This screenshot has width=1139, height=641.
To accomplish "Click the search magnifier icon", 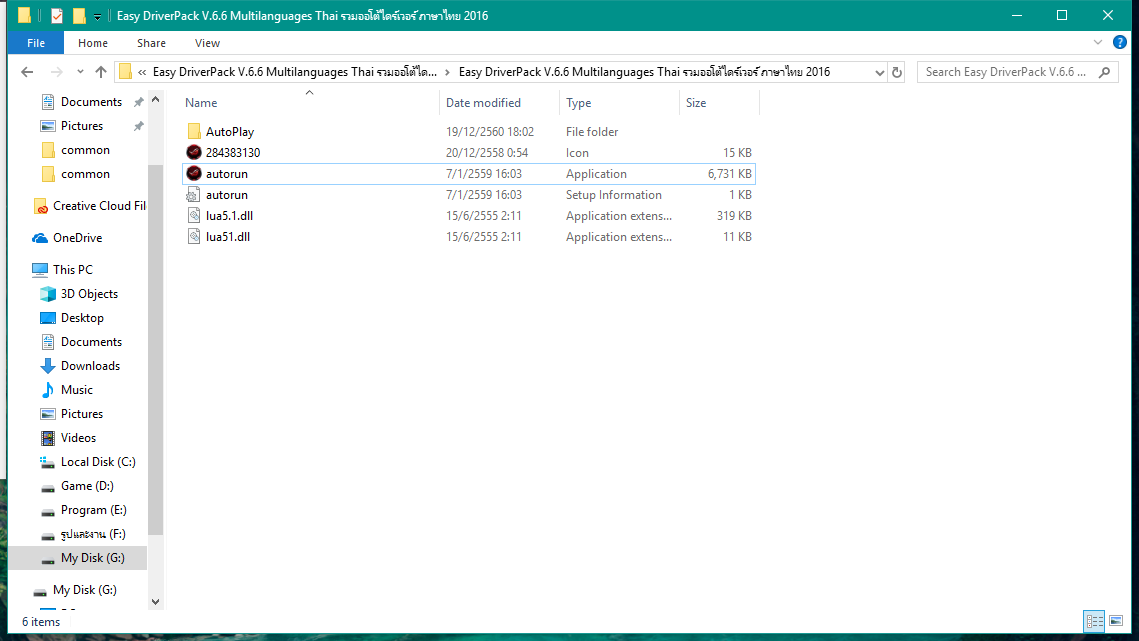I will tap(1105, 72).
